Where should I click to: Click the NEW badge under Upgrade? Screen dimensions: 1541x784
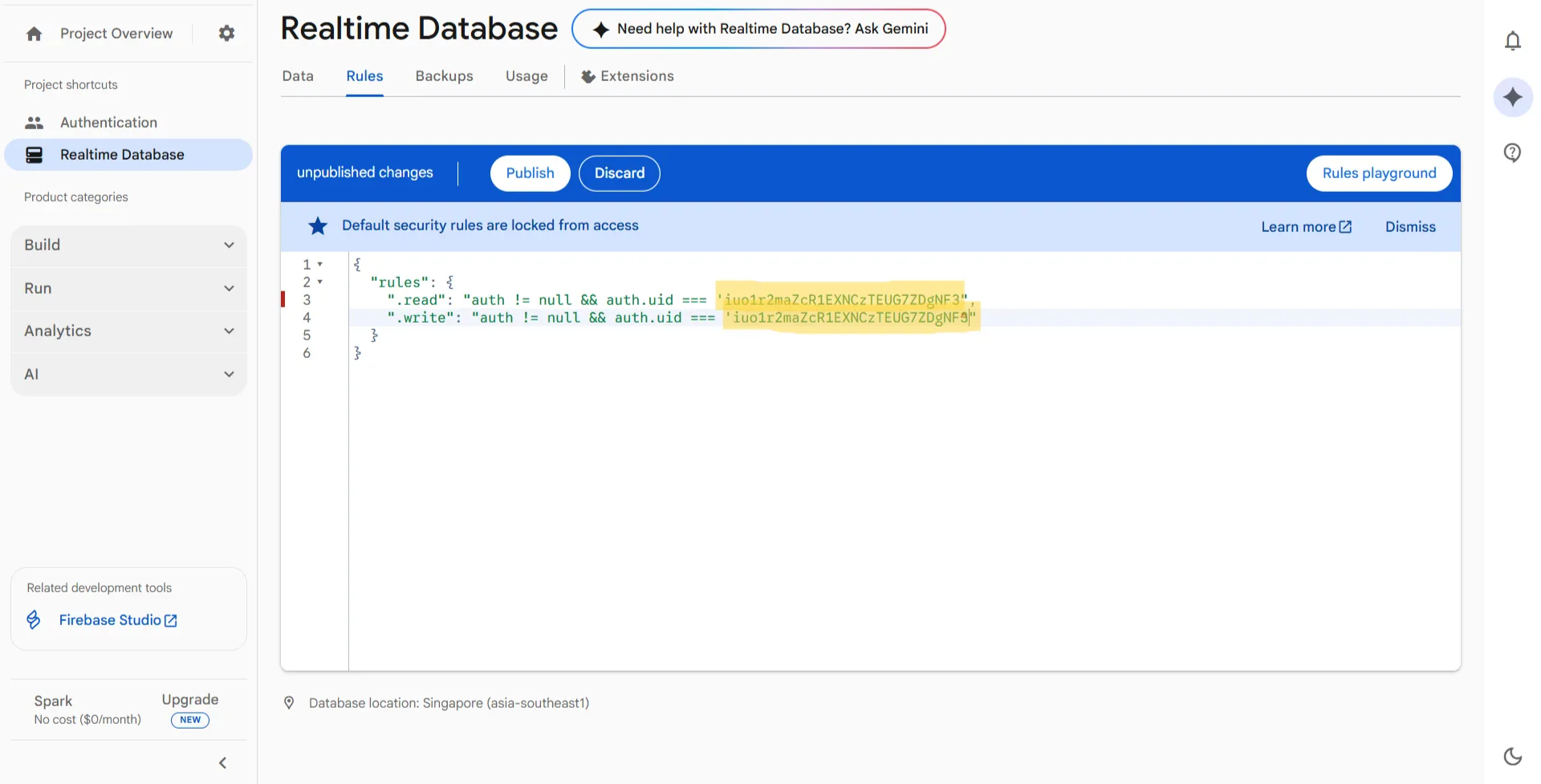tap(190, 720)
